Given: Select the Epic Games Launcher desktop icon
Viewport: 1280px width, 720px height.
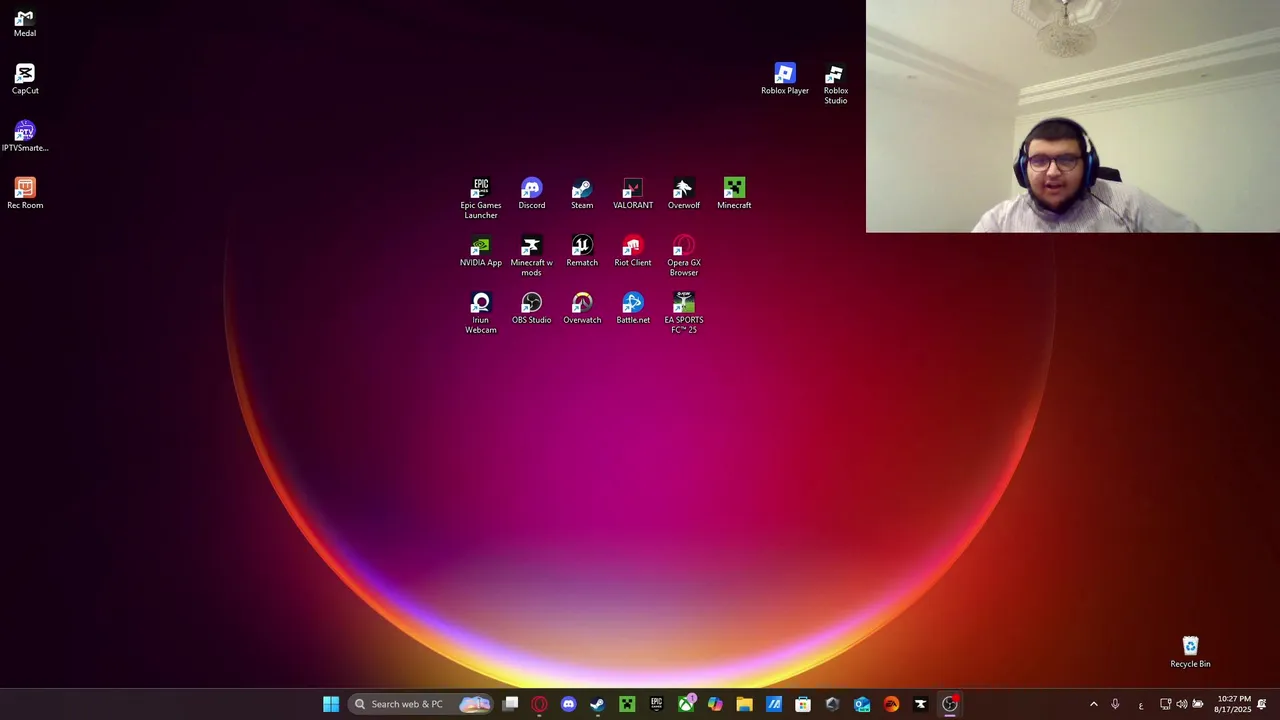Looking at the screenshot, I should pos(481,199).
